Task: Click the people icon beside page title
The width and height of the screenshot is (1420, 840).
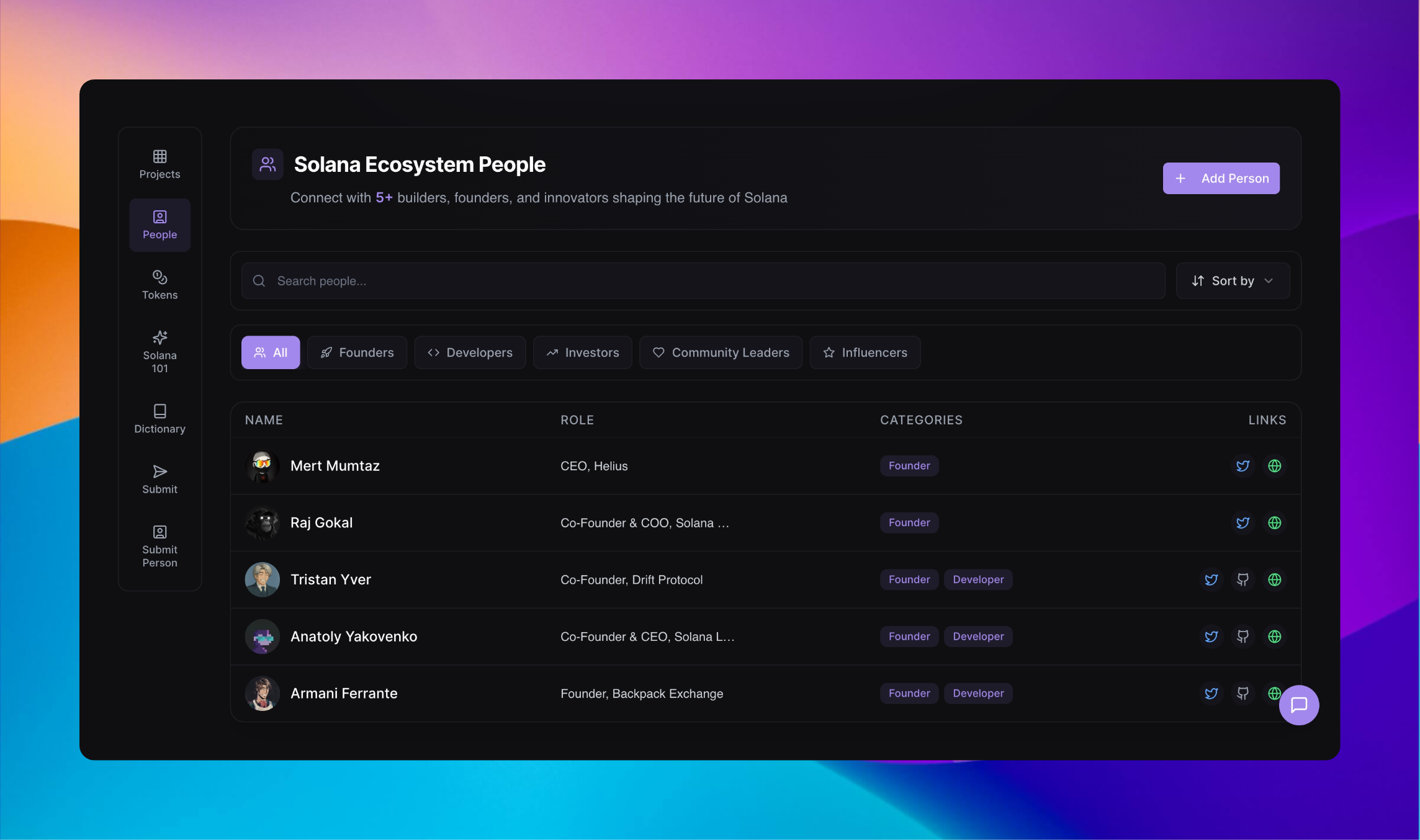Action: [x=267, y=164]
